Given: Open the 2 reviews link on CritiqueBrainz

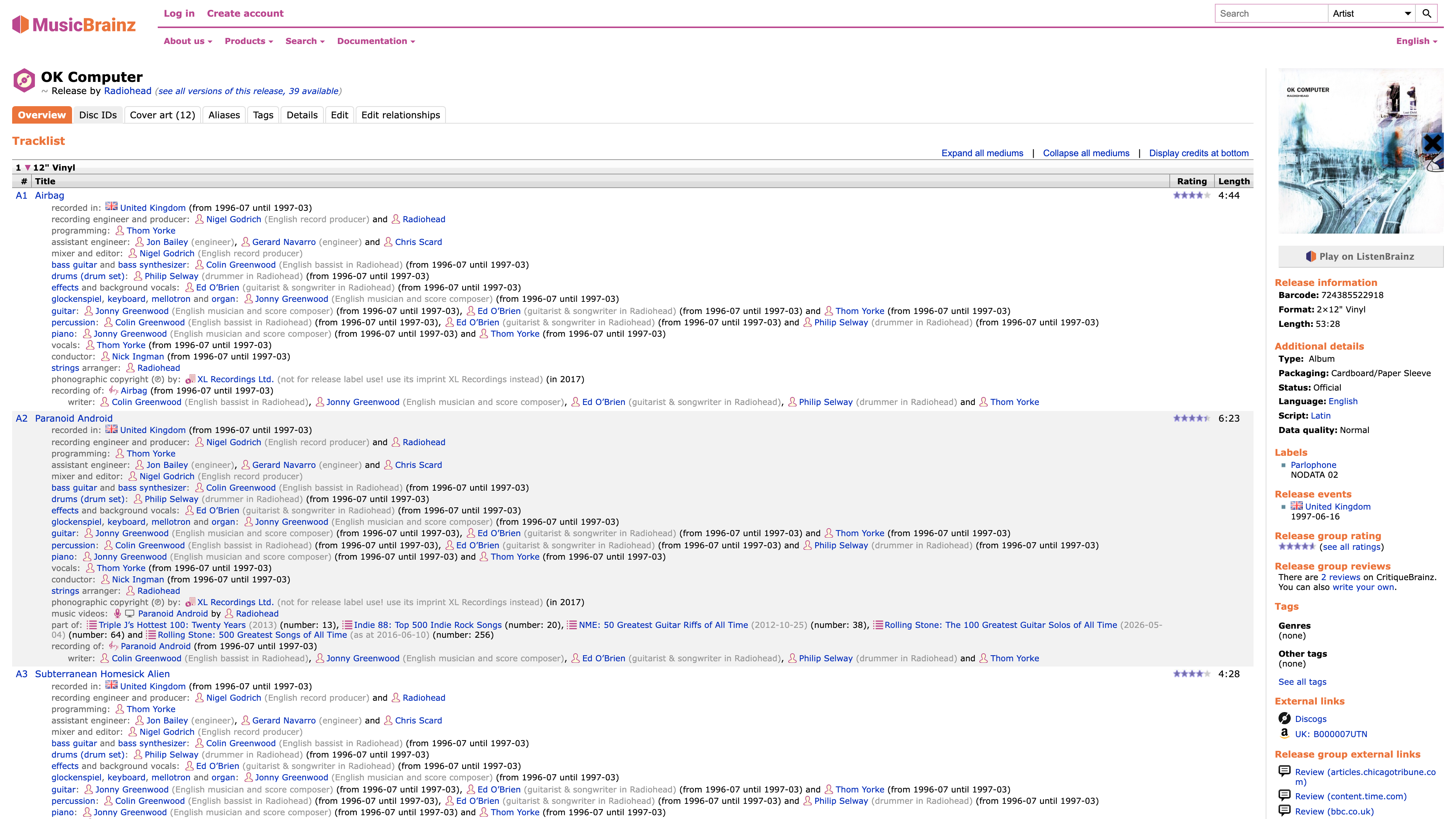Looking at the screenshot, I should (x=1340, y=577).
